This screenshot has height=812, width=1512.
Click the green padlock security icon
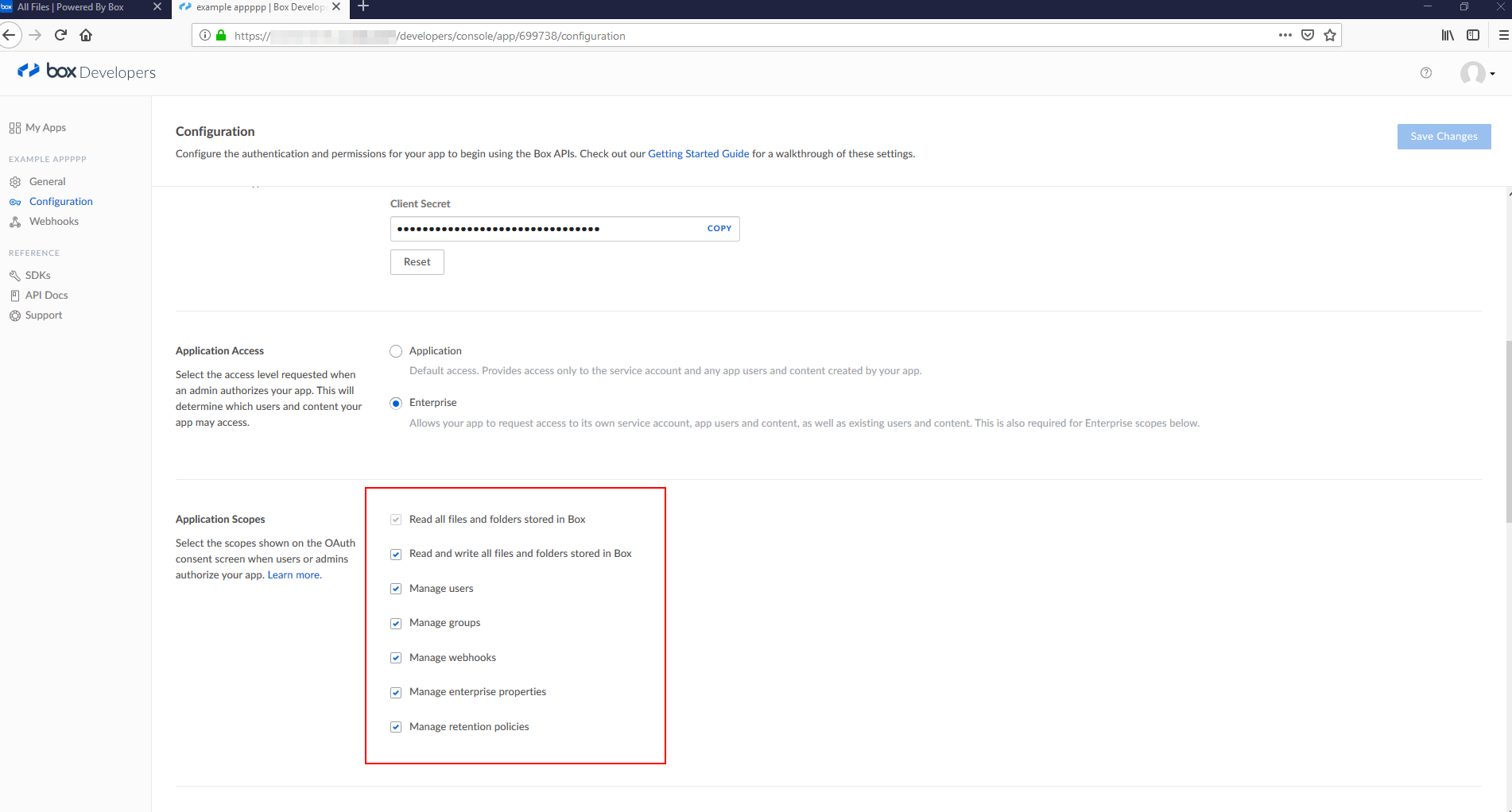pyautogui.click(x=221, y=35)
